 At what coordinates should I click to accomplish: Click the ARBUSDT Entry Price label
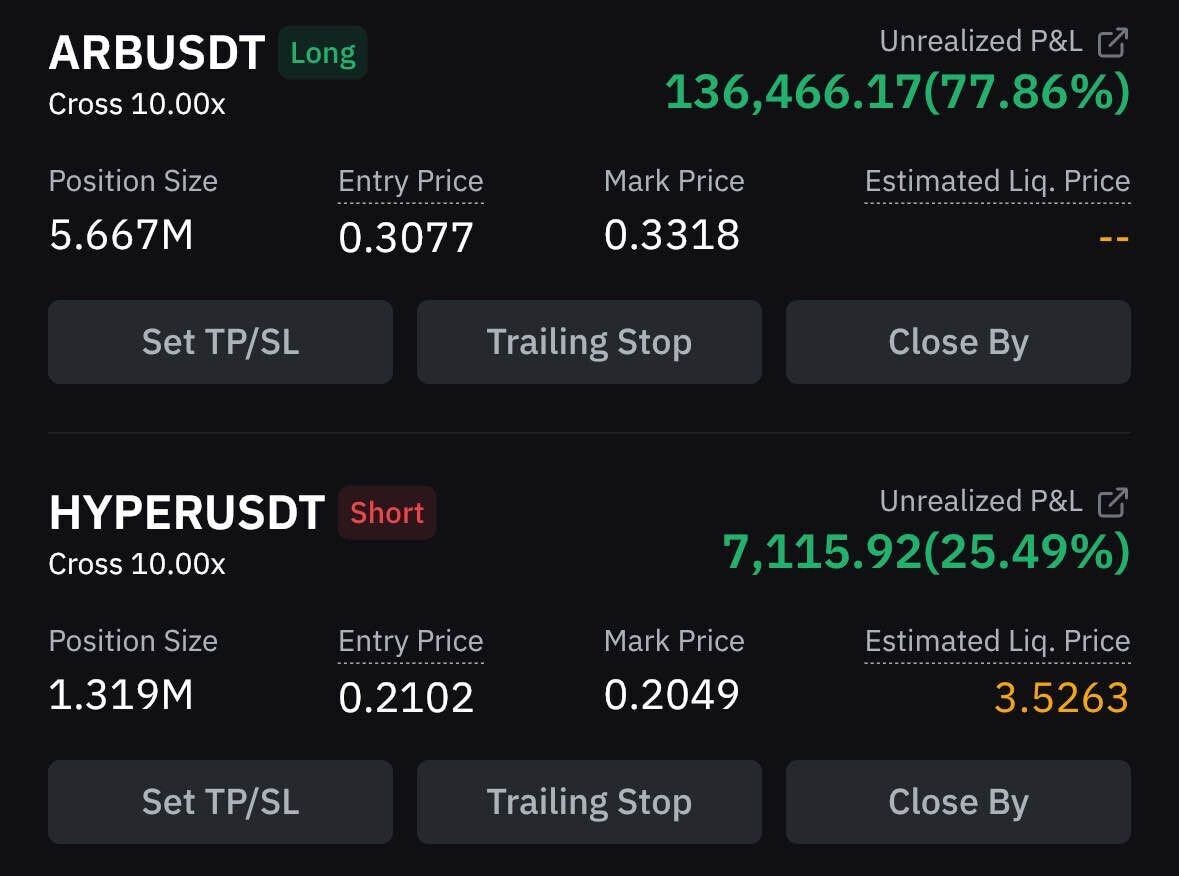tap(410, 181)
